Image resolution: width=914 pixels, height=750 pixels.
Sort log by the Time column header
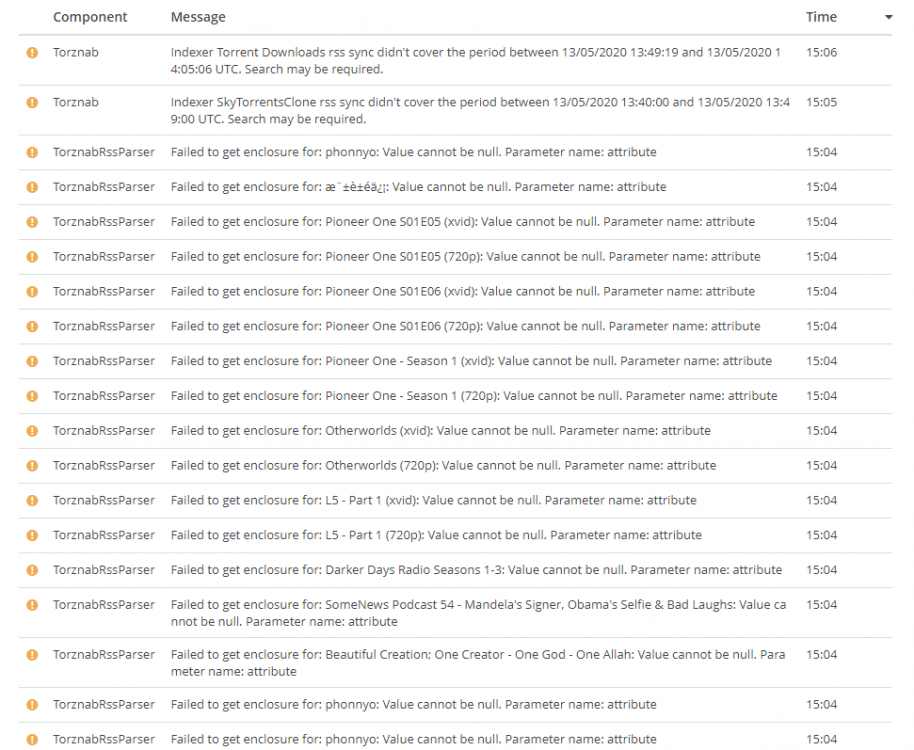(821, 17)
